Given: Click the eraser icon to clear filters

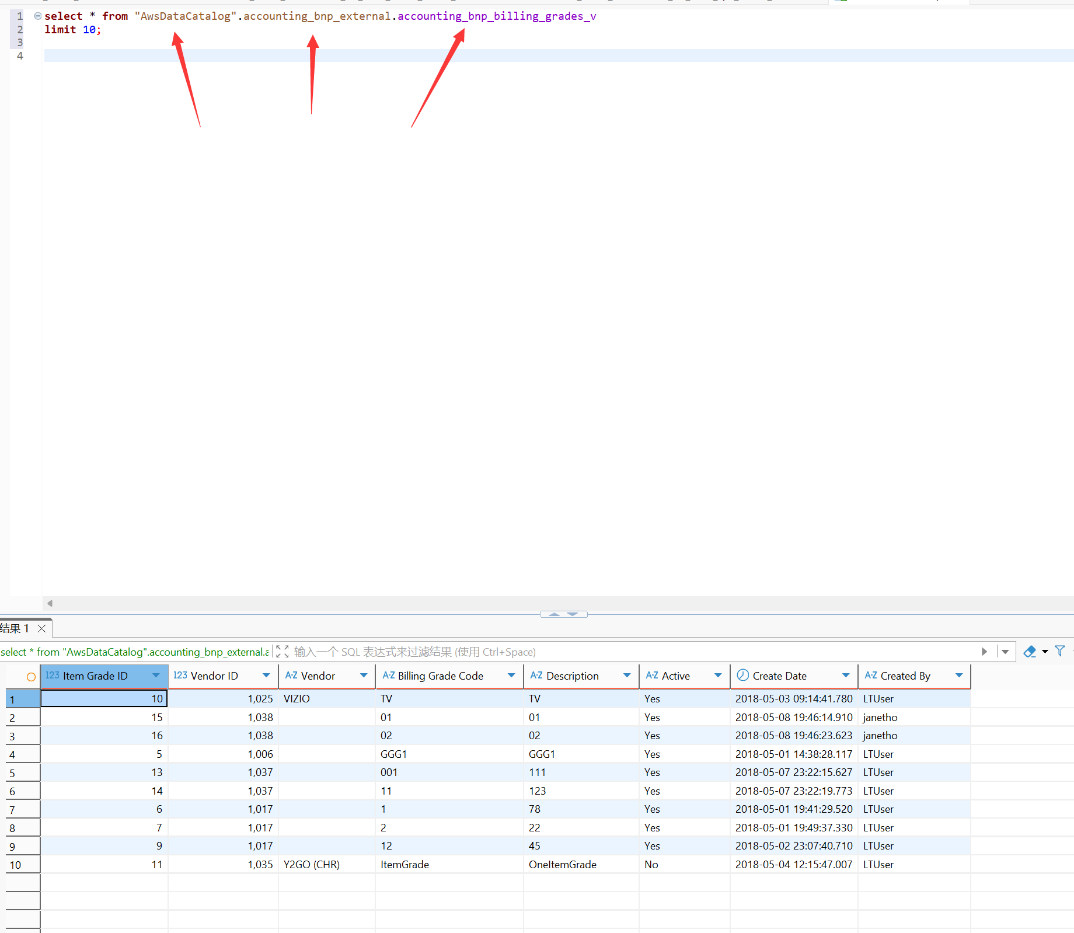Looking at the screenshot, I should [x=1029, y=651].
